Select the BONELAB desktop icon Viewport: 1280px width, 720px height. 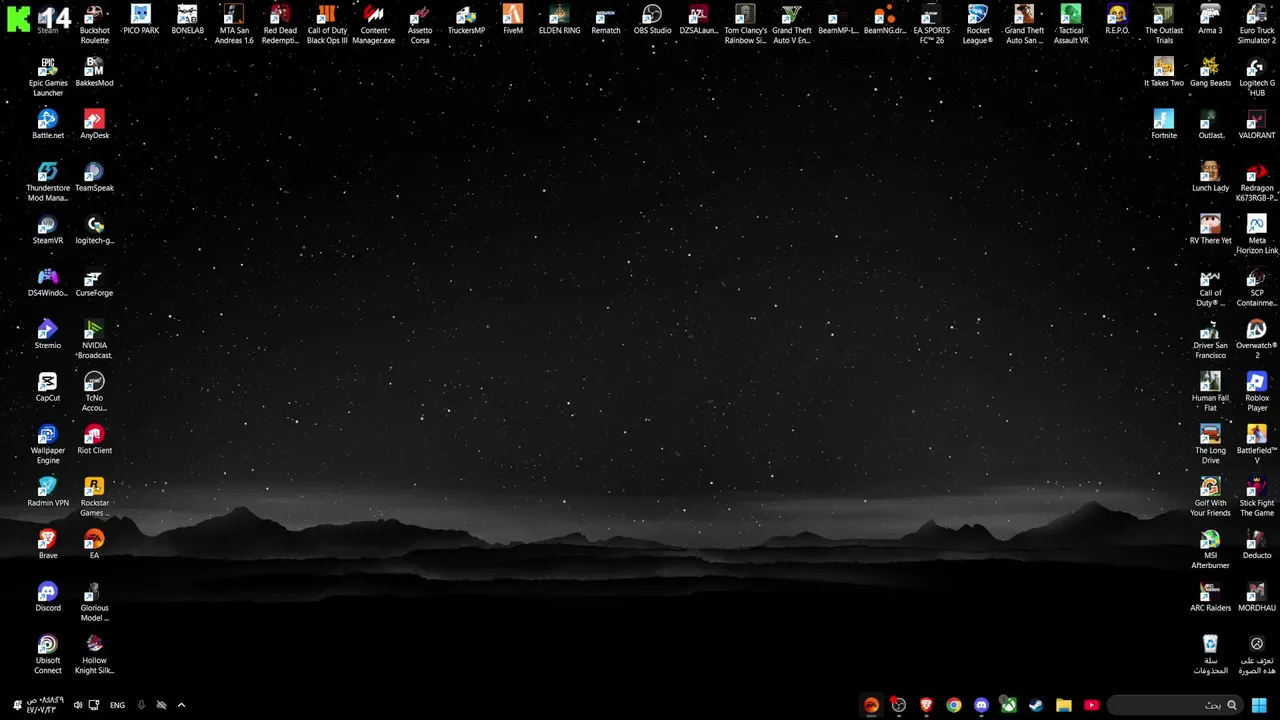point(187,20)
